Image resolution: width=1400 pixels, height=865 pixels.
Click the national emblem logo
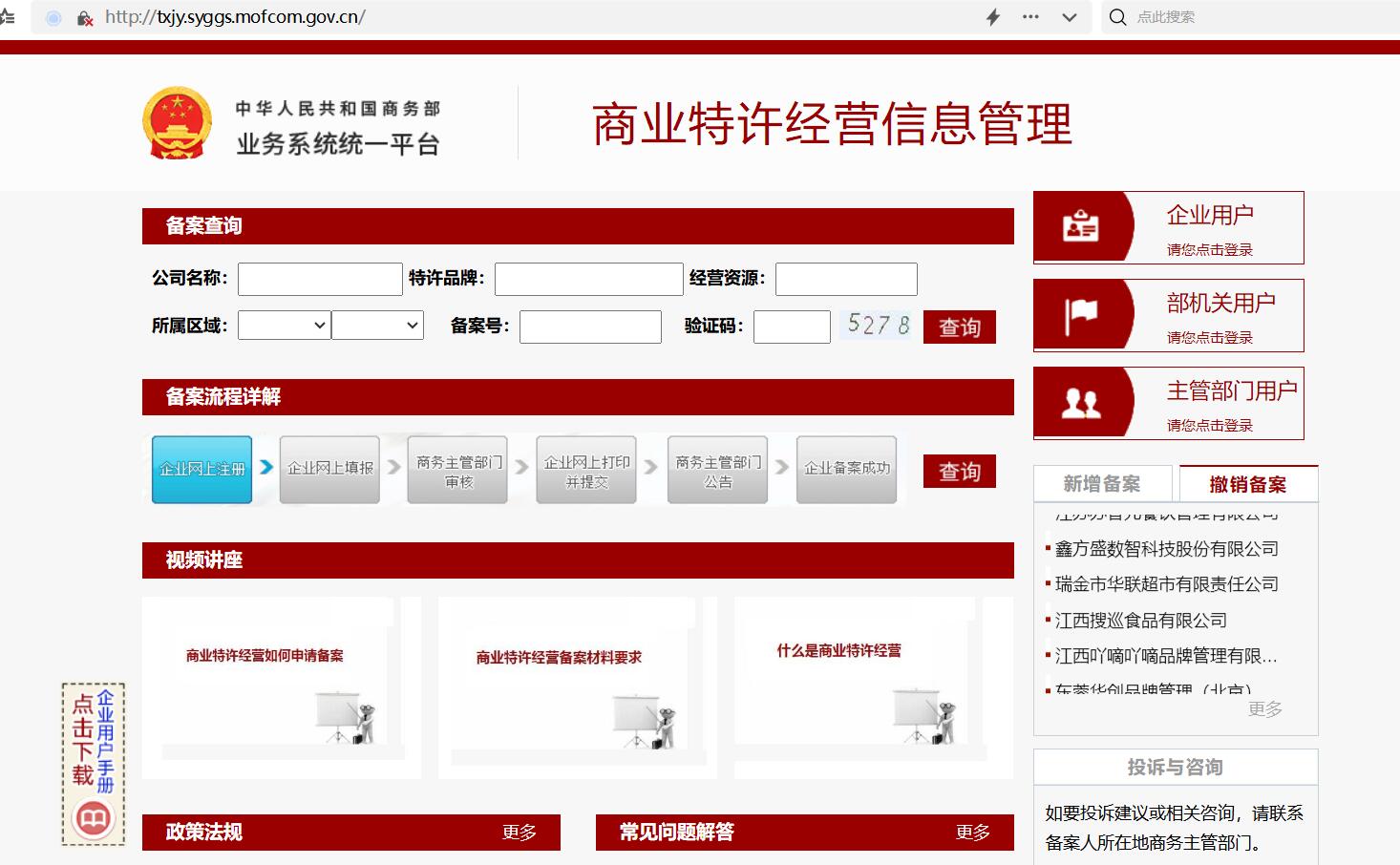pos(177,123)
